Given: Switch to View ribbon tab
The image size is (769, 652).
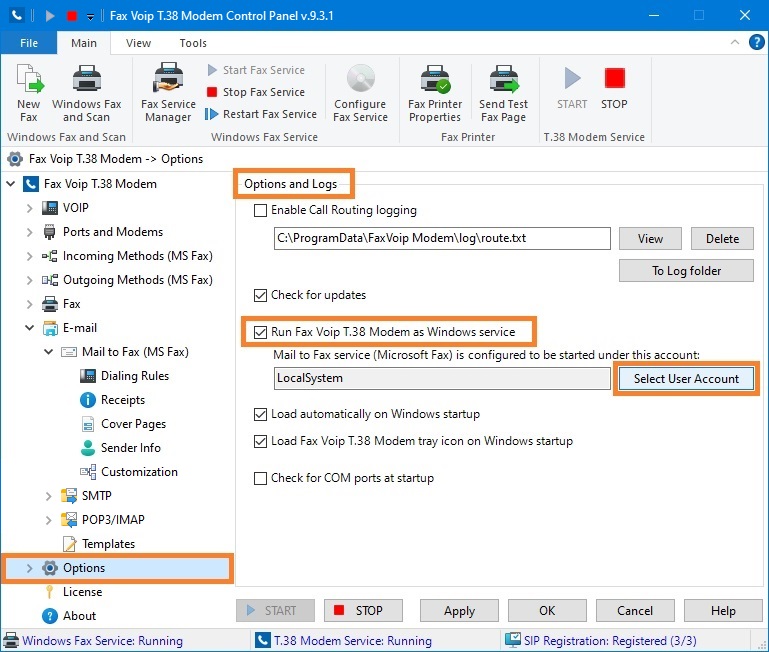Looking at the screenshot, I should pos(138,43).
